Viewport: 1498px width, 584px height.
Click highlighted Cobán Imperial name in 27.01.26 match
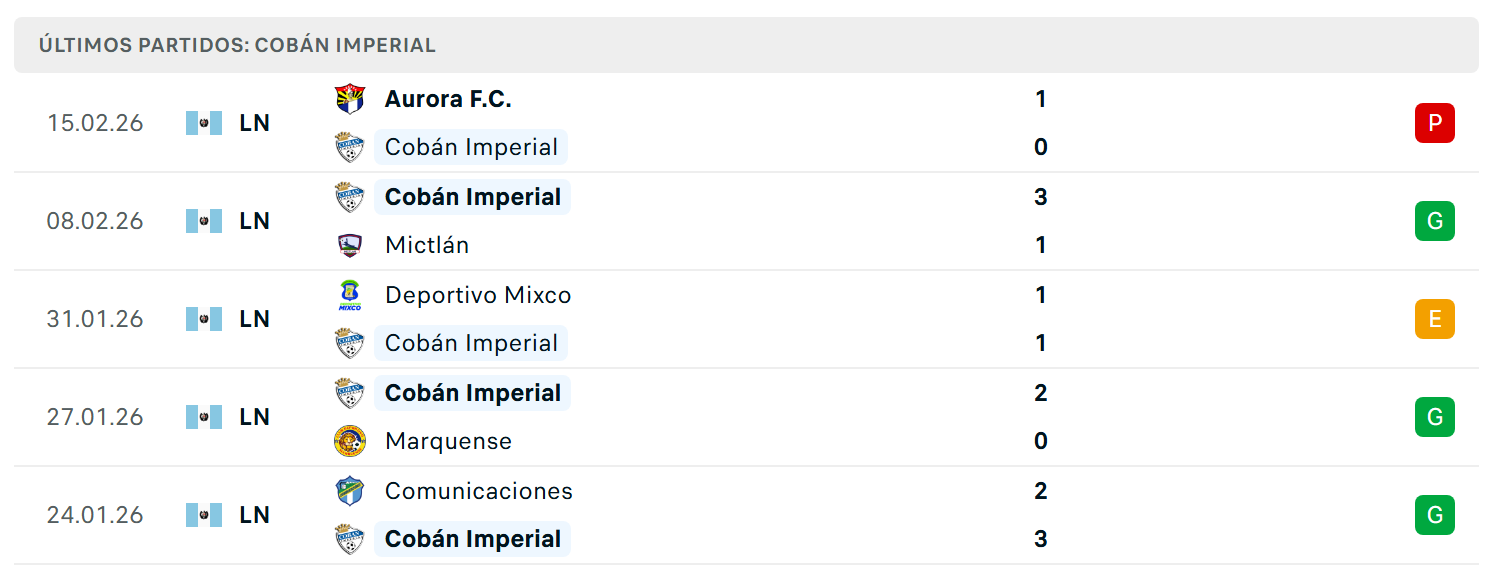coord(472,393)
